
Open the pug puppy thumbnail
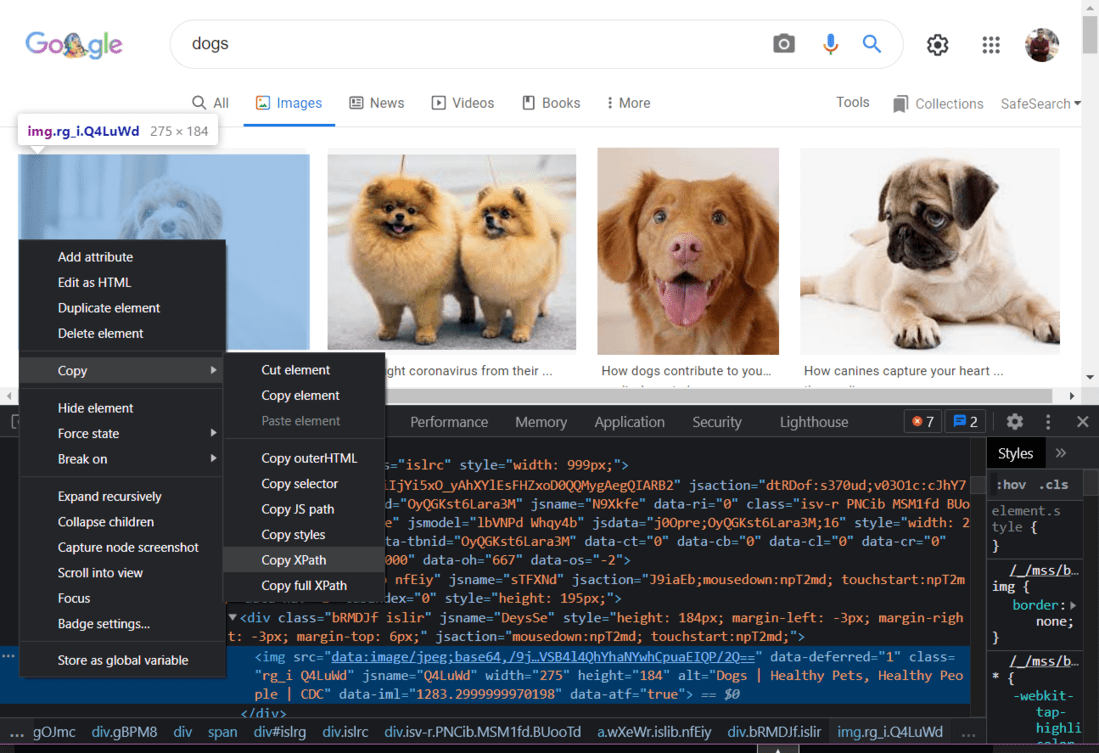(x=929, y=251)
